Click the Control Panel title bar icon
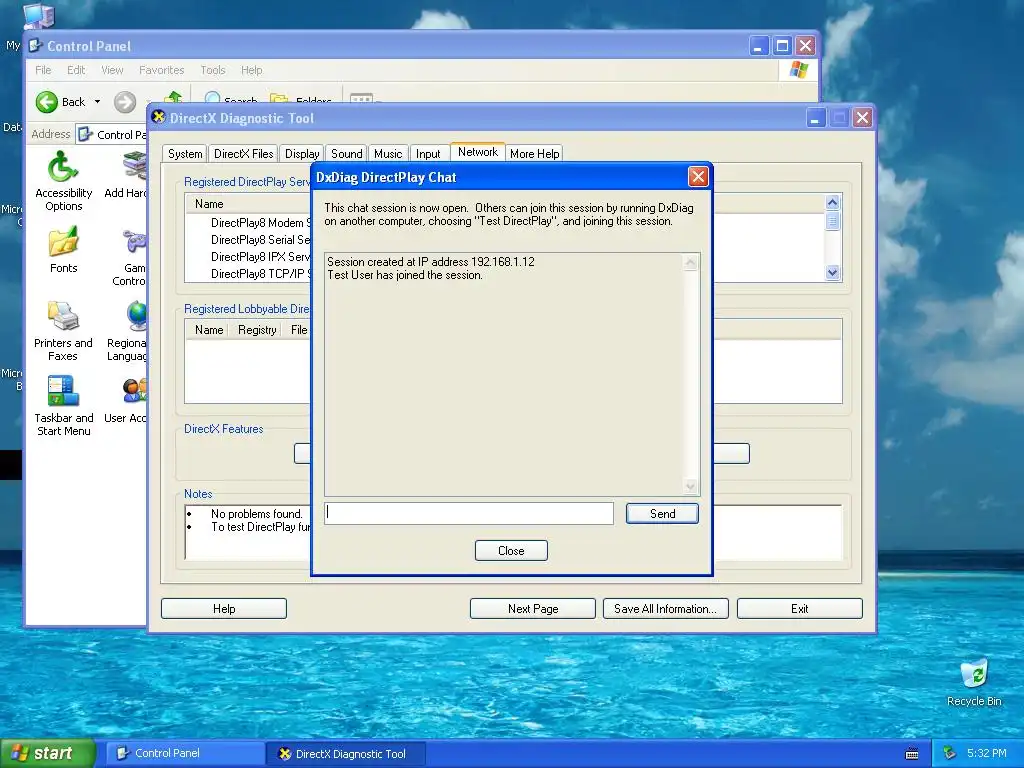The width and height of the screenshot is (1024, 768). 36,46
